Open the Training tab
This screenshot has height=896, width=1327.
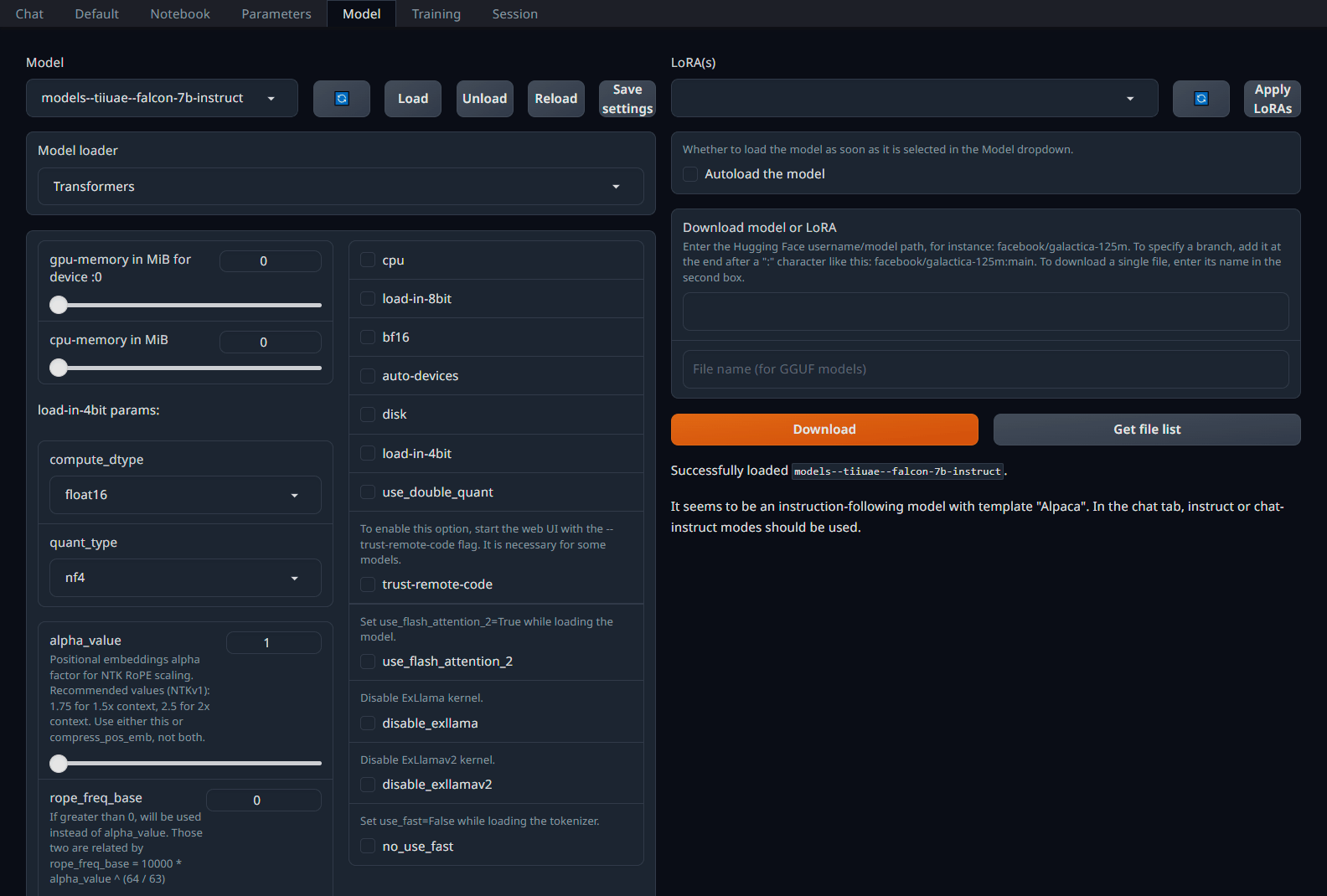tap(436, 13)
